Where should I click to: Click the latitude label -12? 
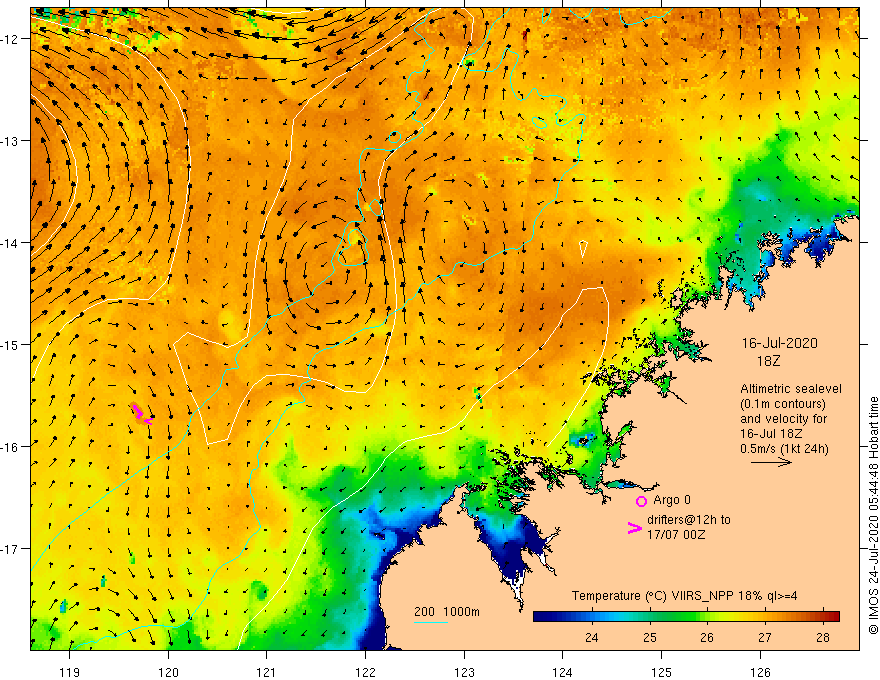(10, 39)
